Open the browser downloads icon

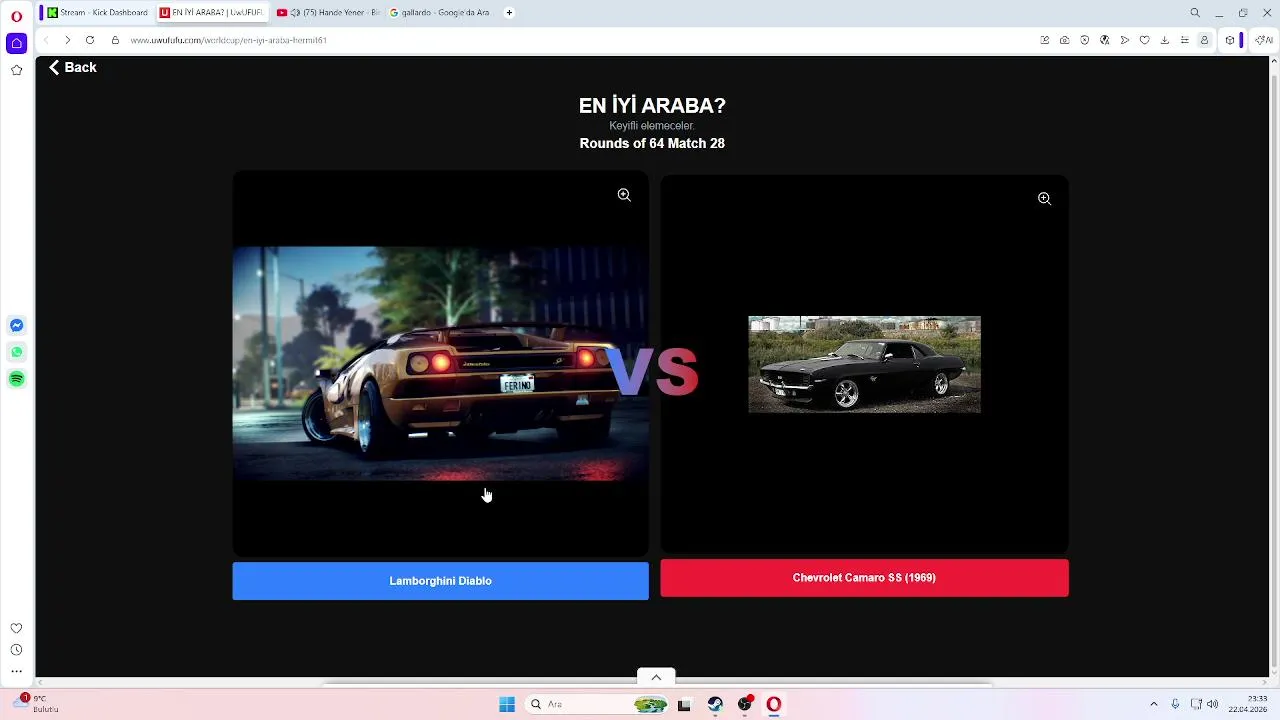(1165, 40)
